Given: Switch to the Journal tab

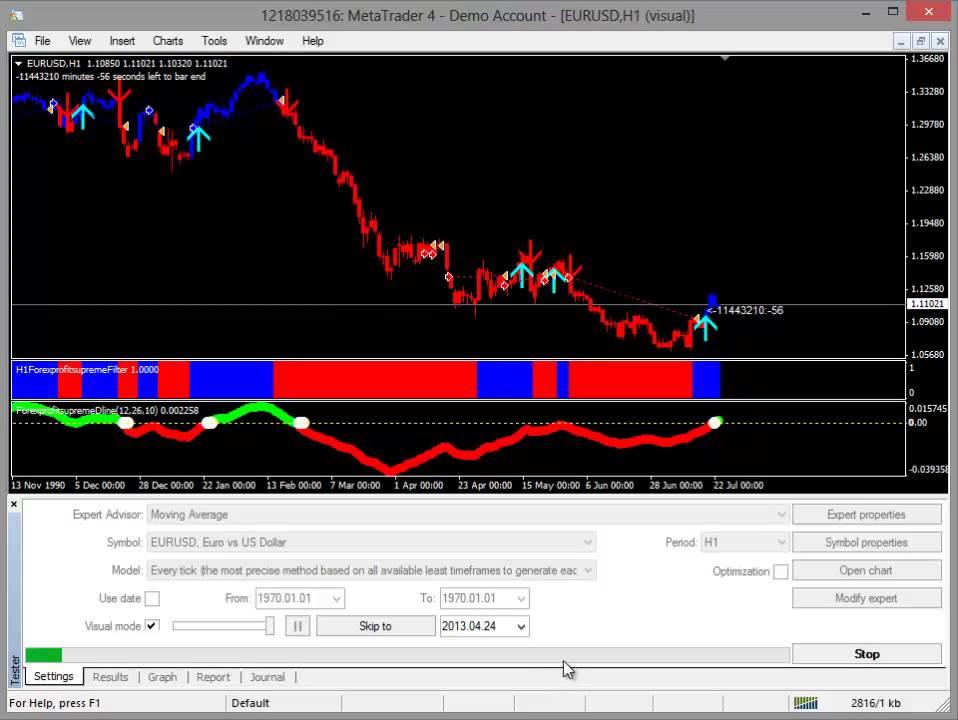Looking at the screenshot, I should (268, 677).
